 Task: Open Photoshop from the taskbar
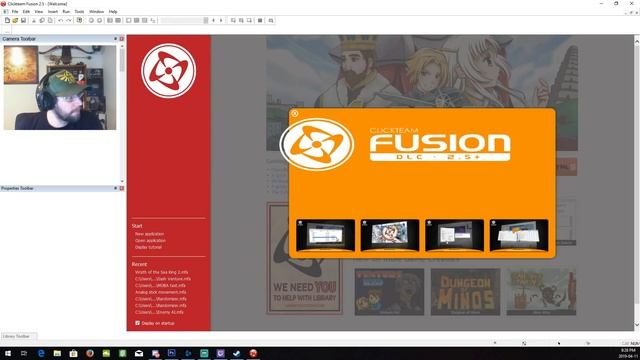171,353
